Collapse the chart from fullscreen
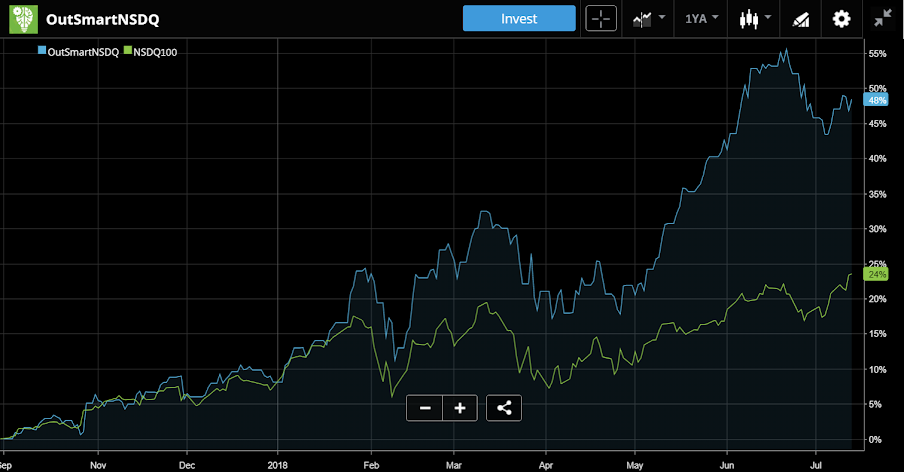This screenshot has height=472, width=904. (x=883, y=19)
